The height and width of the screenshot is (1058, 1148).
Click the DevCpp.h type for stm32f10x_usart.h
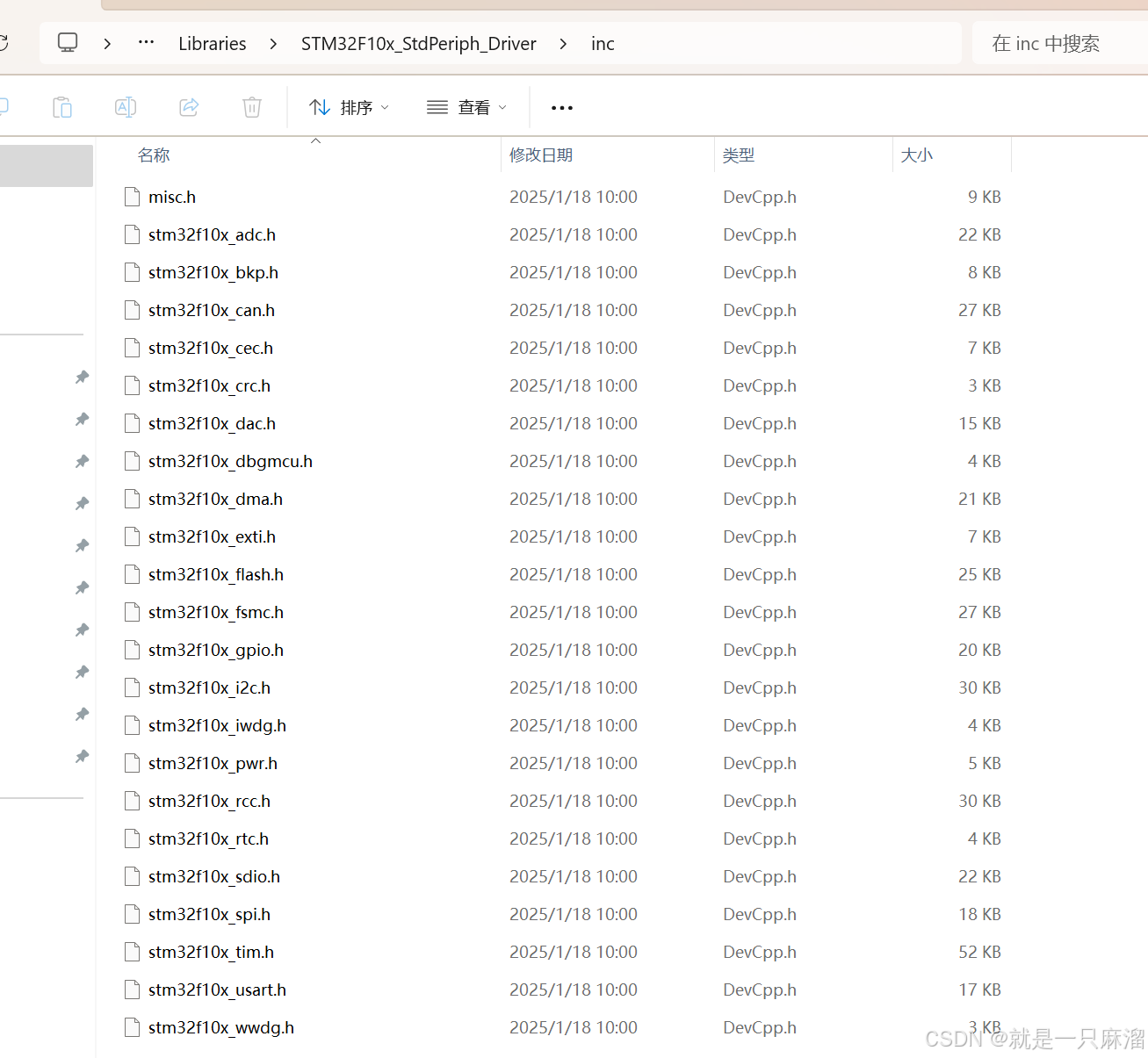click(760, 990)
